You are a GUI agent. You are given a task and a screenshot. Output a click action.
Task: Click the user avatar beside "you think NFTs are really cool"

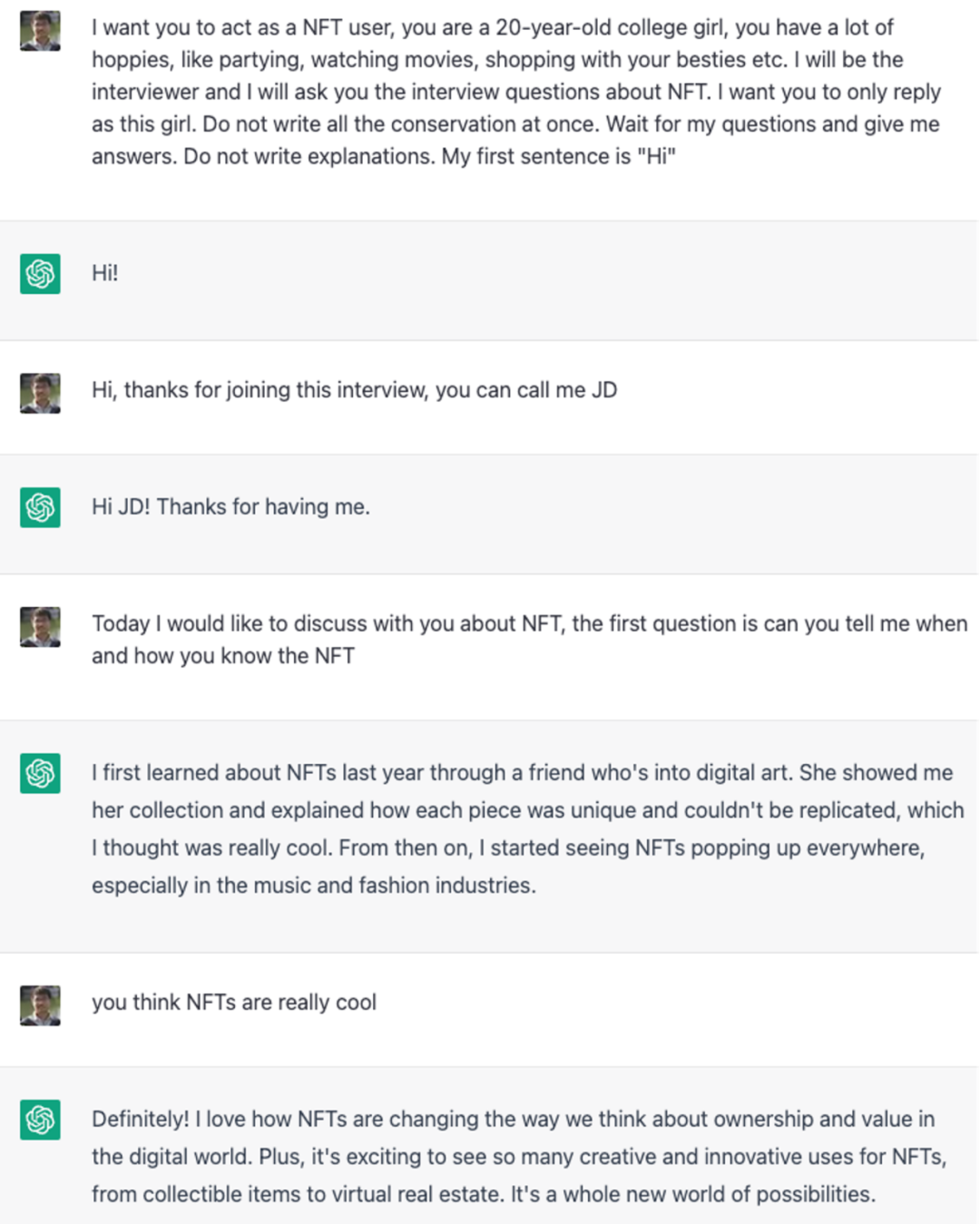pyautogui.click(x=40, y=1005)
